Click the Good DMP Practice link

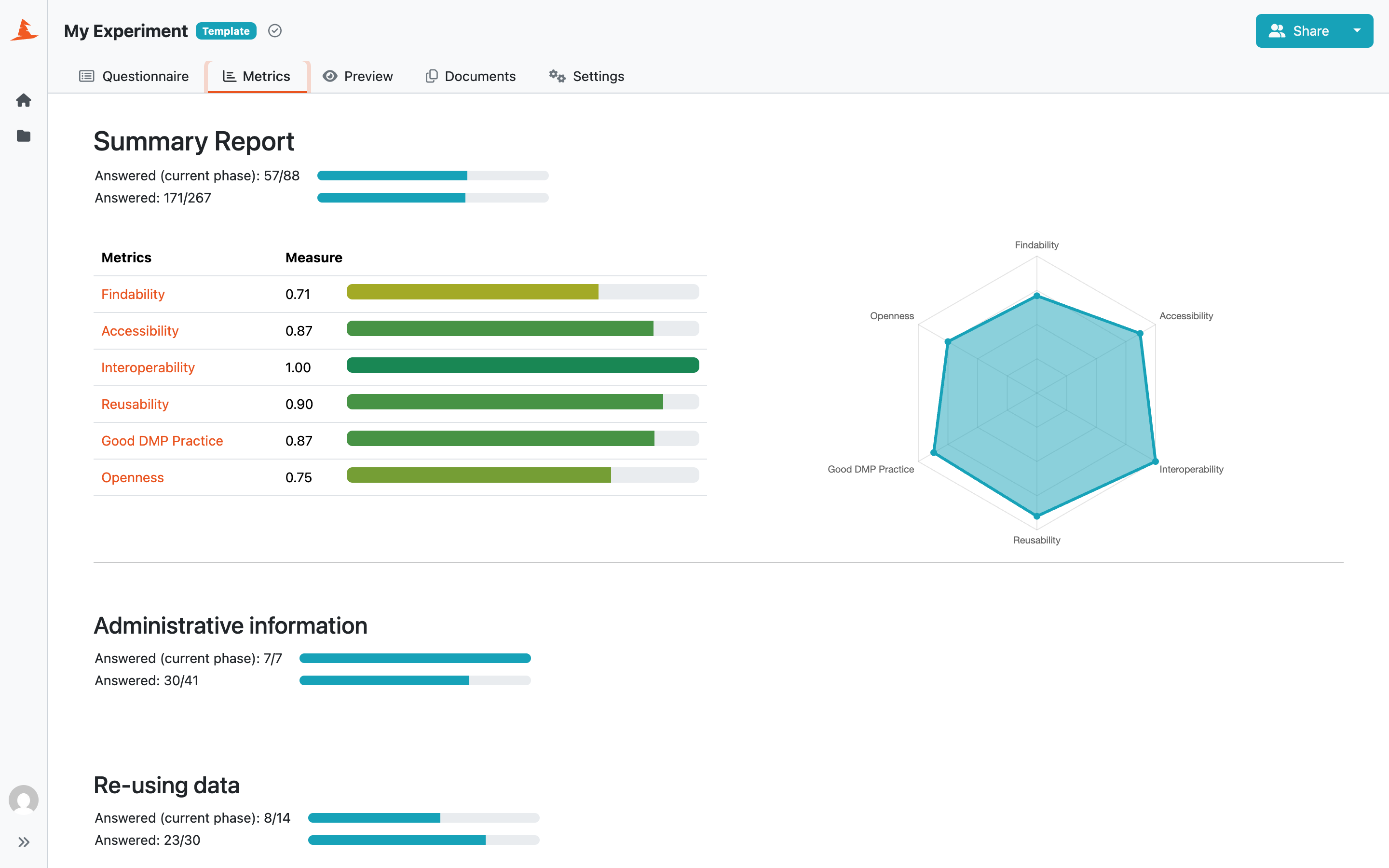[163, 441]
